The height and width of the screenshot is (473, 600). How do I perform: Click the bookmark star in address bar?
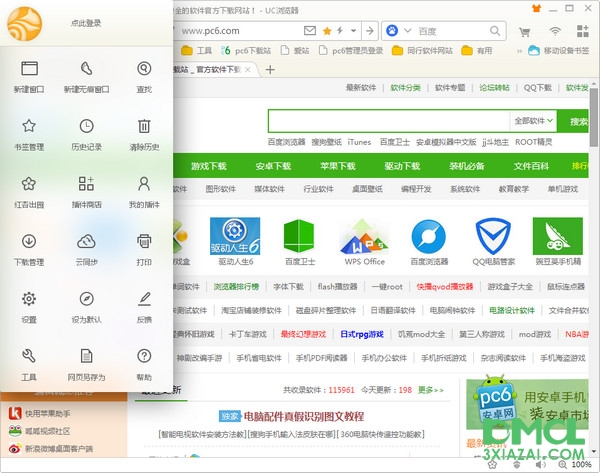click(x=327, y=31)
